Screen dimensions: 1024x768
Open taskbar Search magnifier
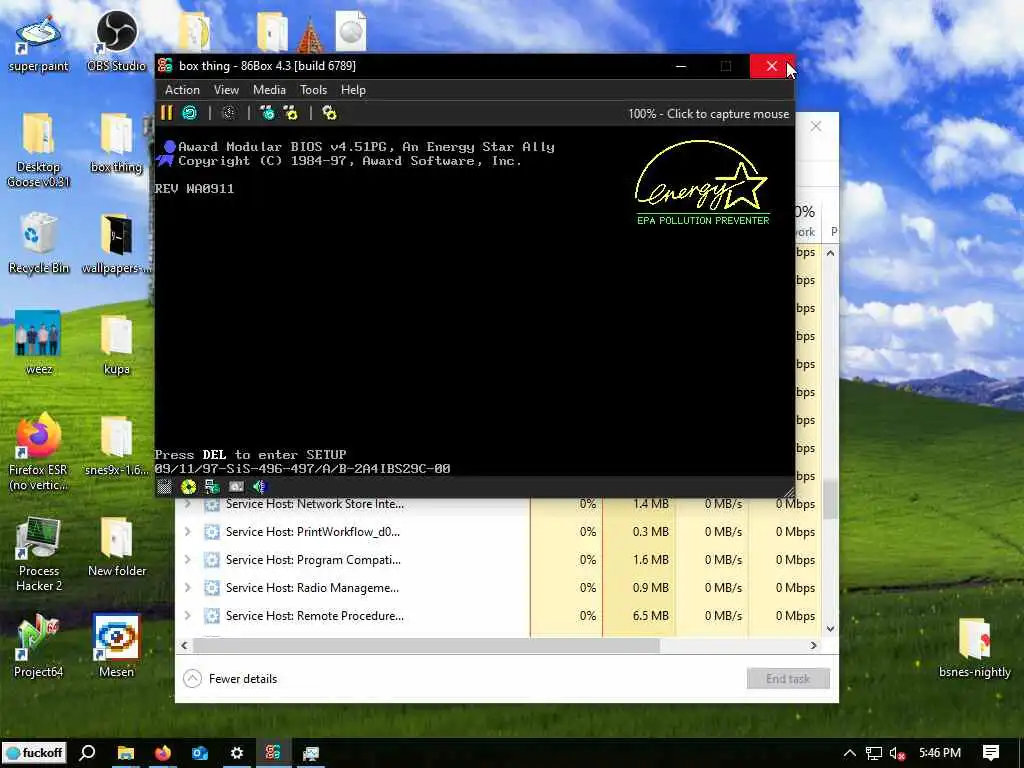(x=88, y=753)
